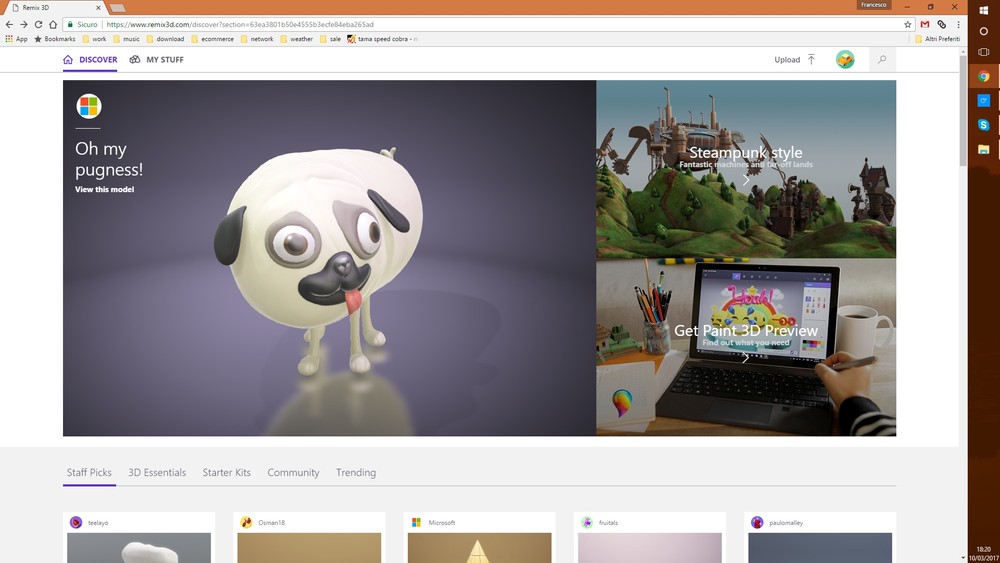Go back in browser history

pyautogui.click(x=9, y=24)
